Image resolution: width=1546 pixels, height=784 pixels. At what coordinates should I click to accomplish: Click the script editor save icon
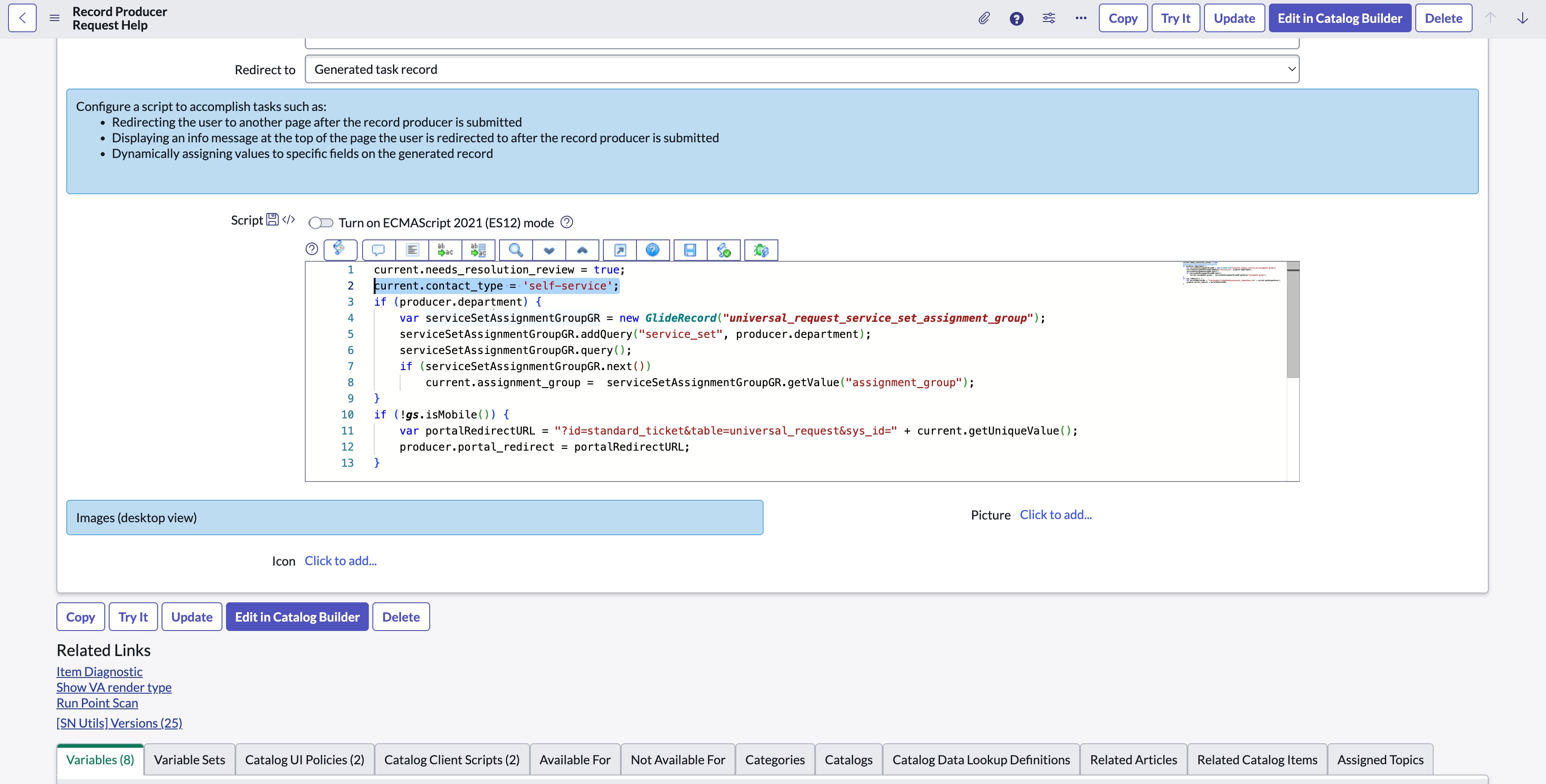[690, 250]
